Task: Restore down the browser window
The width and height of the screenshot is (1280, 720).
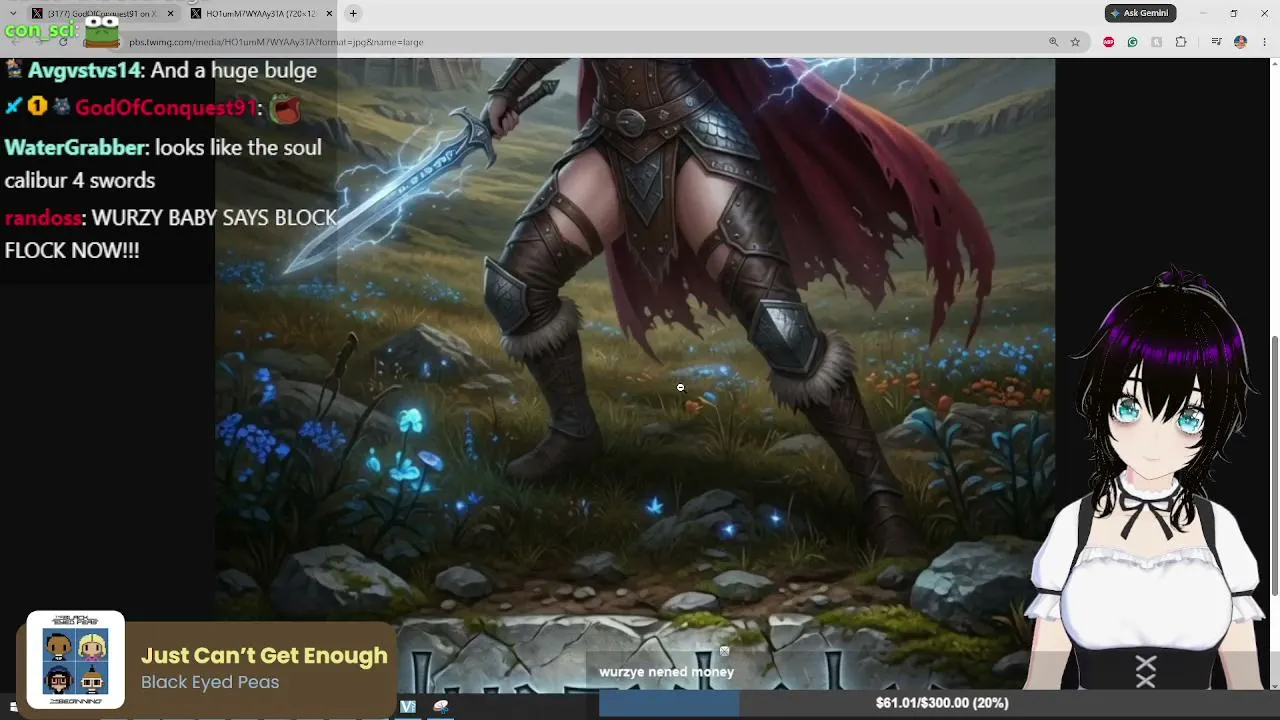Action: [x=1233, y=13]
